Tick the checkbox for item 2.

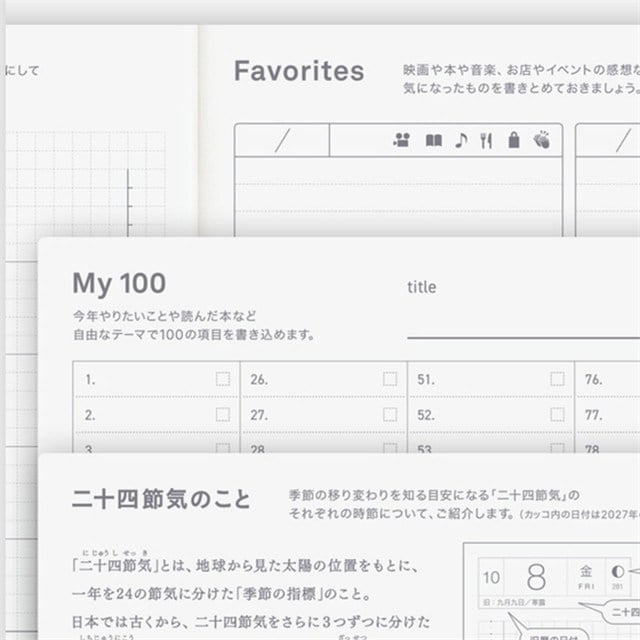coord(223,415)
